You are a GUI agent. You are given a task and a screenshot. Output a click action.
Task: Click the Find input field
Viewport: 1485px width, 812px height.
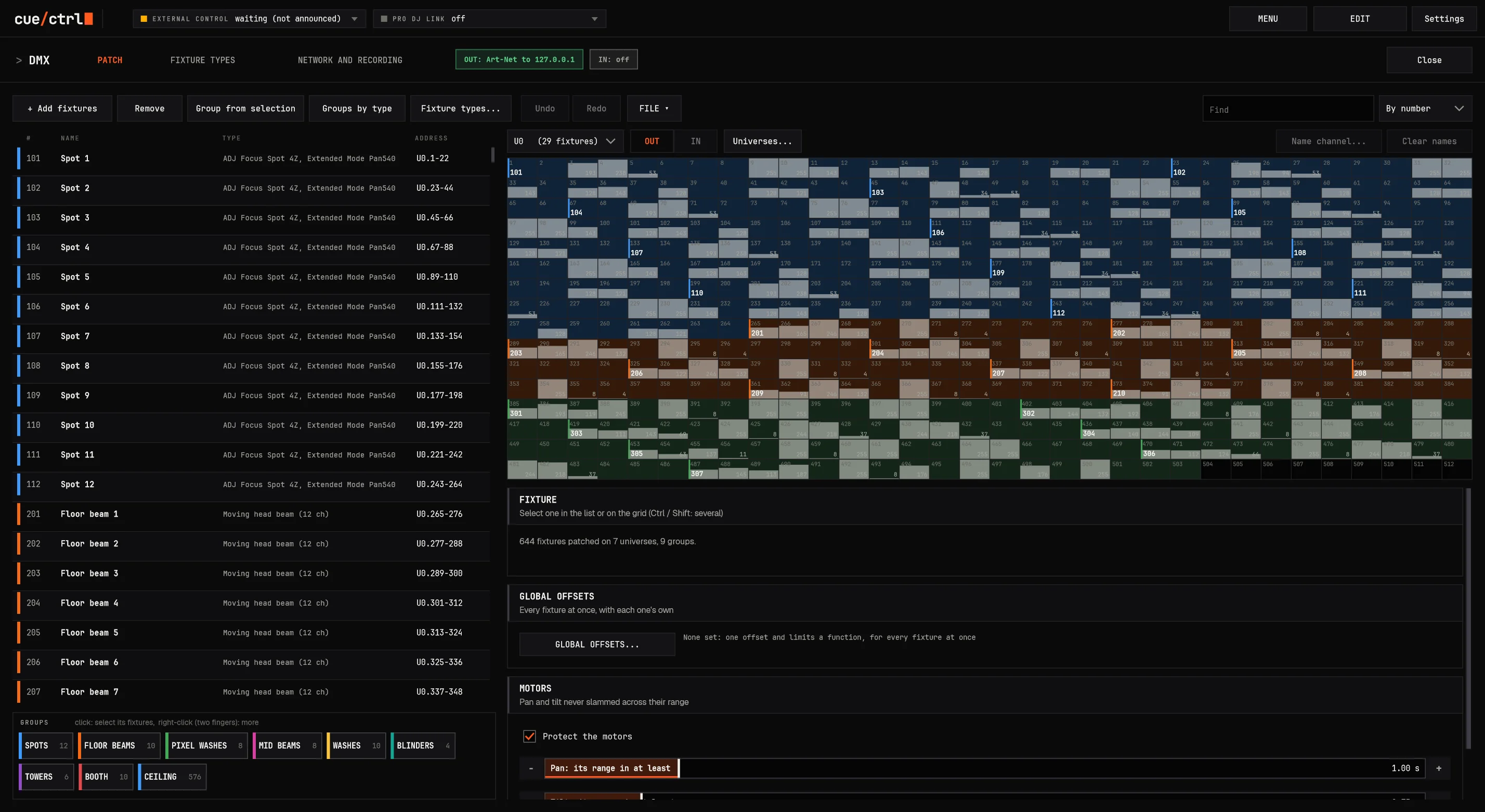(1287, 109)
